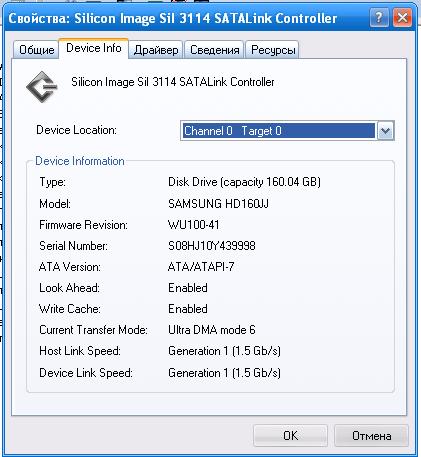Click the Host Link Speed Generation 1 value
The image size is (421, 457).
coord(224,351)
